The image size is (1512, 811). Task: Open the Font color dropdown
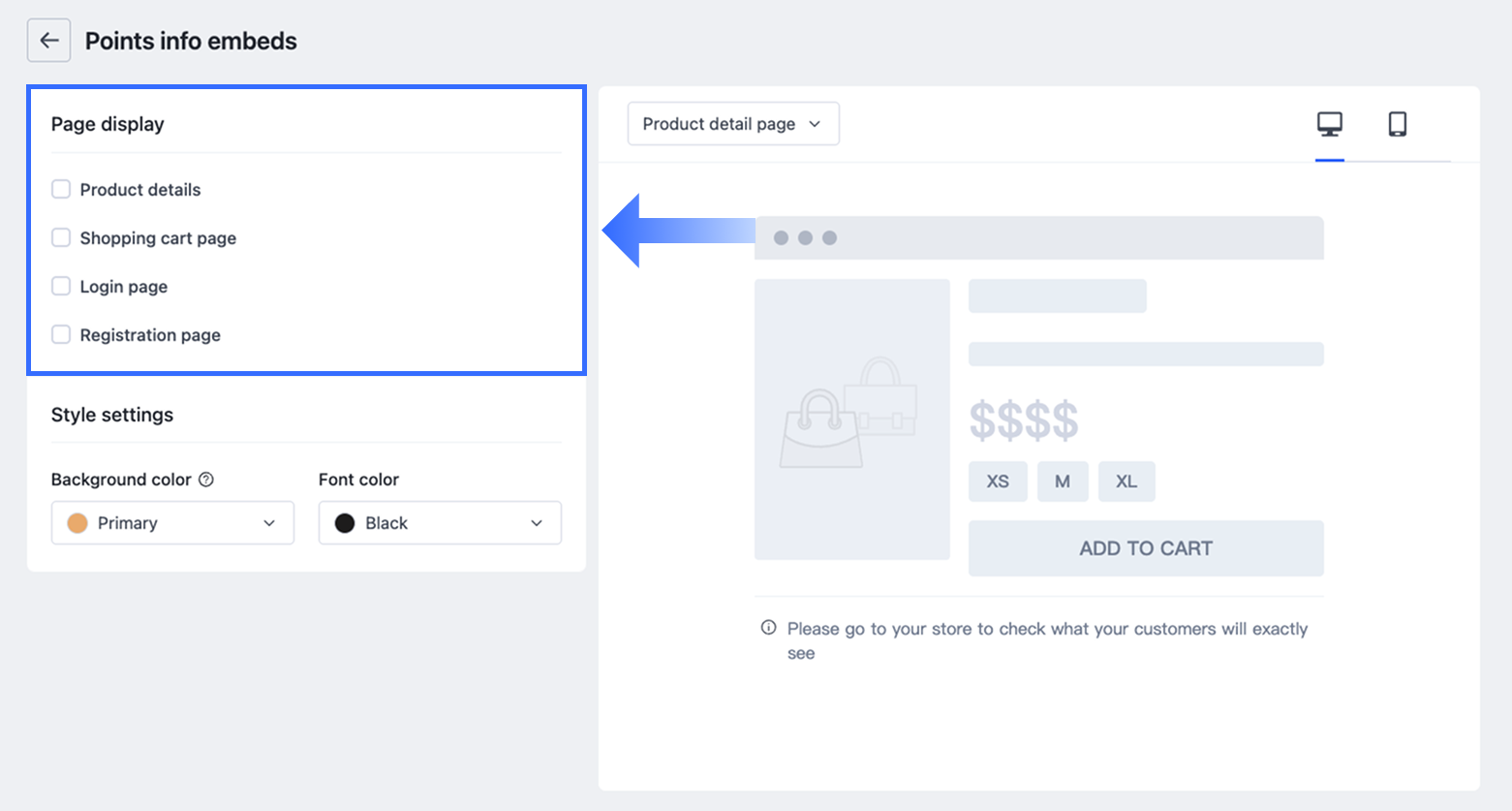[x=440, y=523]
